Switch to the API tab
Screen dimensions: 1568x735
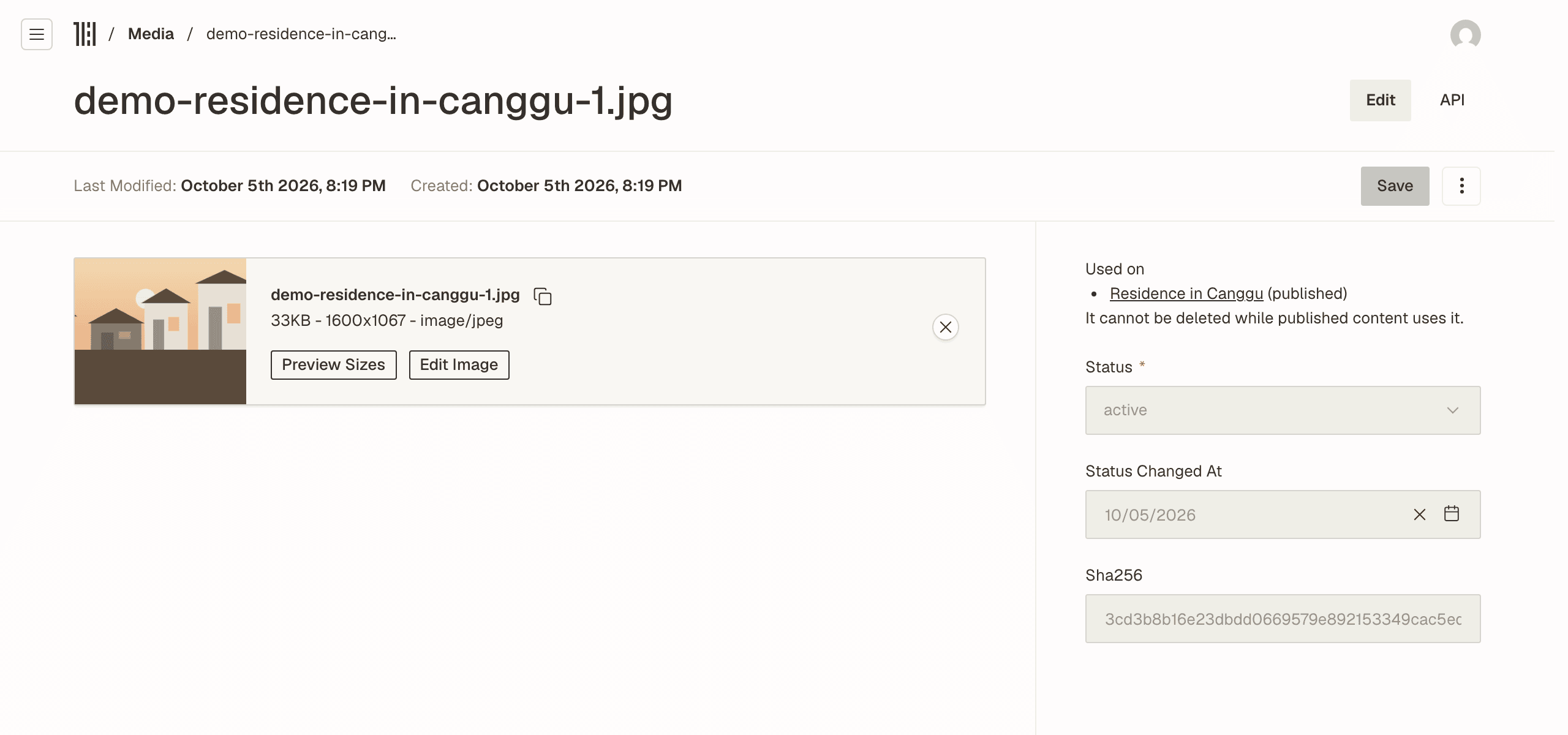tap(1452, 100)
